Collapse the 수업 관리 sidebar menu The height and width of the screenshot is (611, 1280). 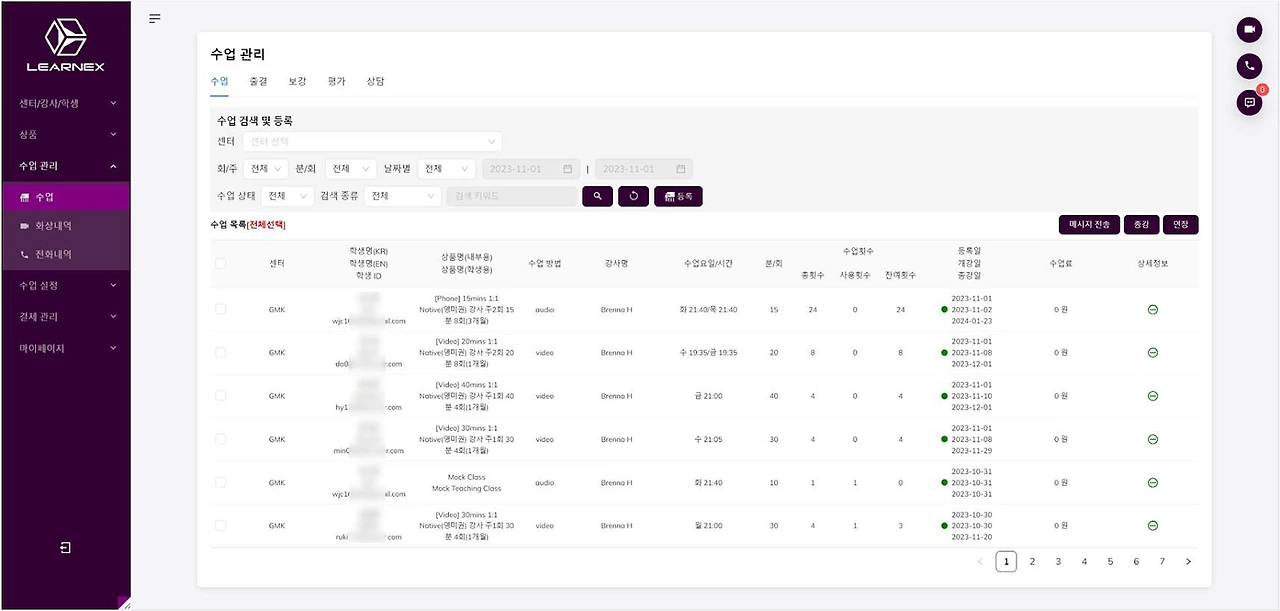[65, 166]
